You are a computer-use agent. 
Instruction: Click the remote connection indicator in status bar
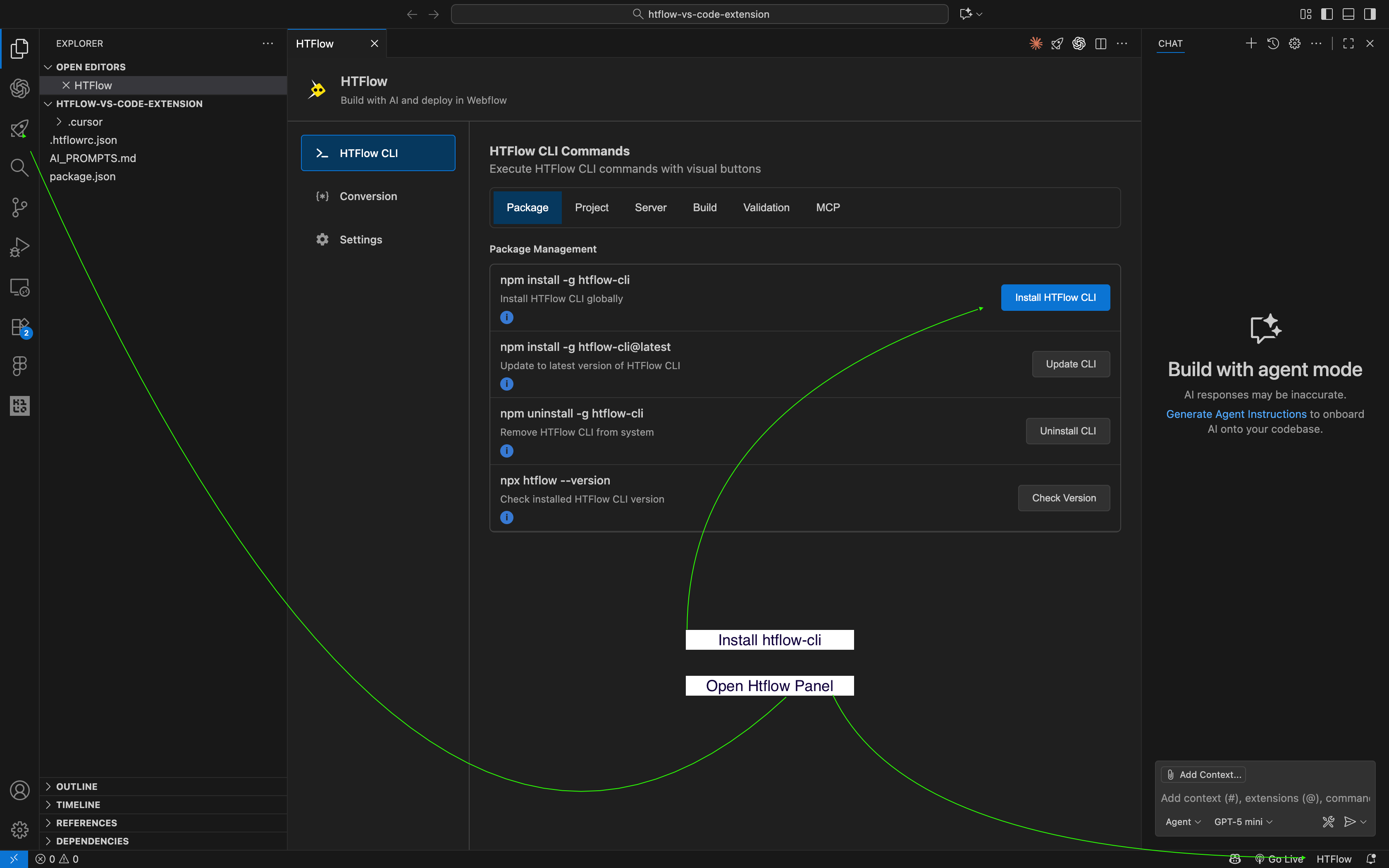point(14,858)
